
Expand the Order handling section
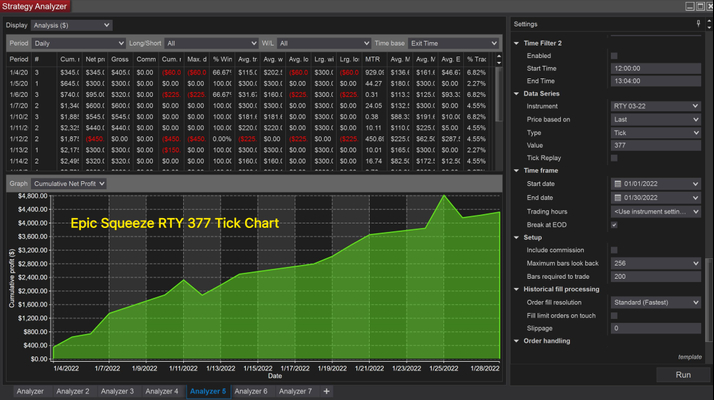tap(517, 341)
